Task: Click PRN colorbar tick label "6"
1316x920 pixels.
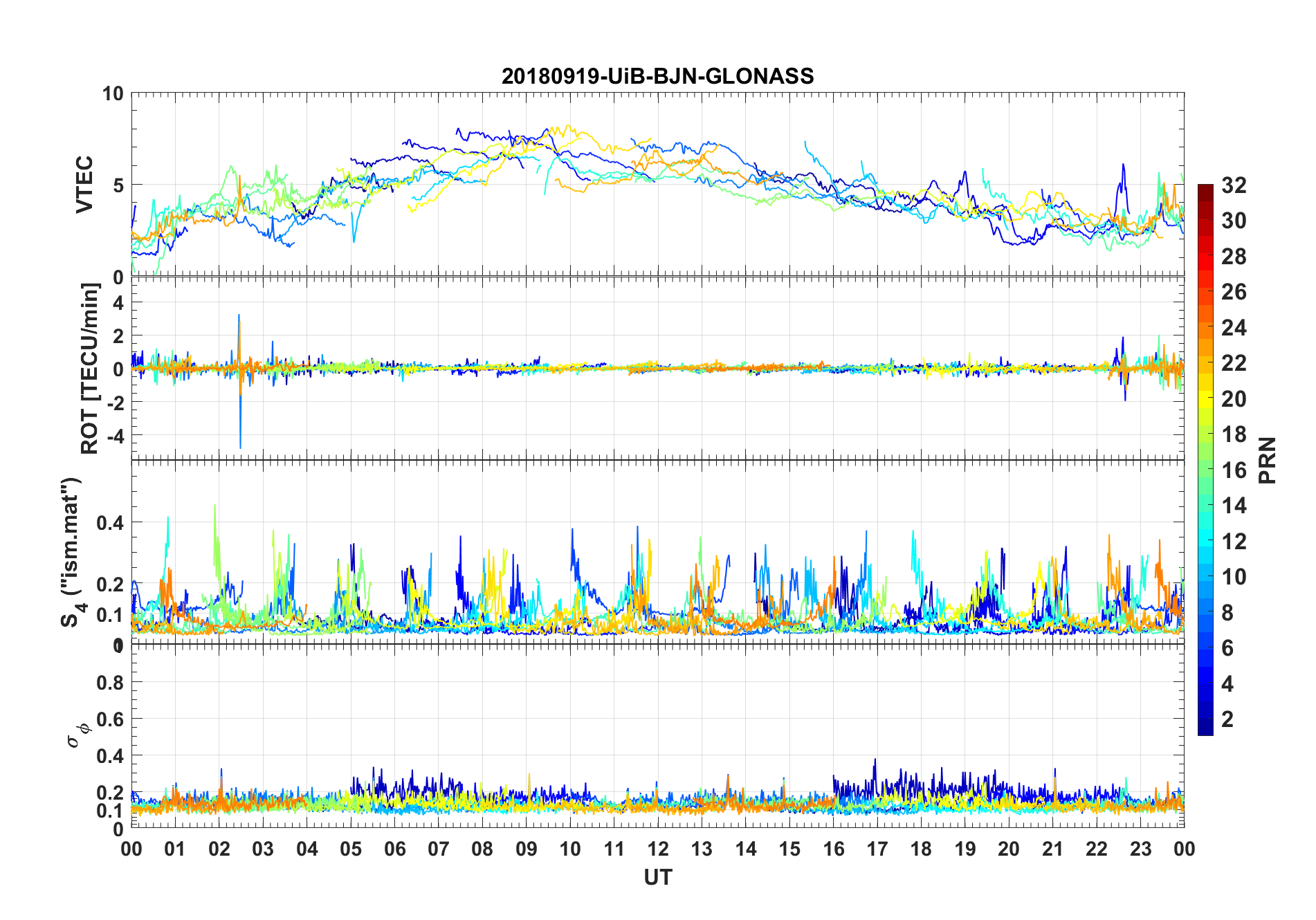Action: click(1227, 648)
